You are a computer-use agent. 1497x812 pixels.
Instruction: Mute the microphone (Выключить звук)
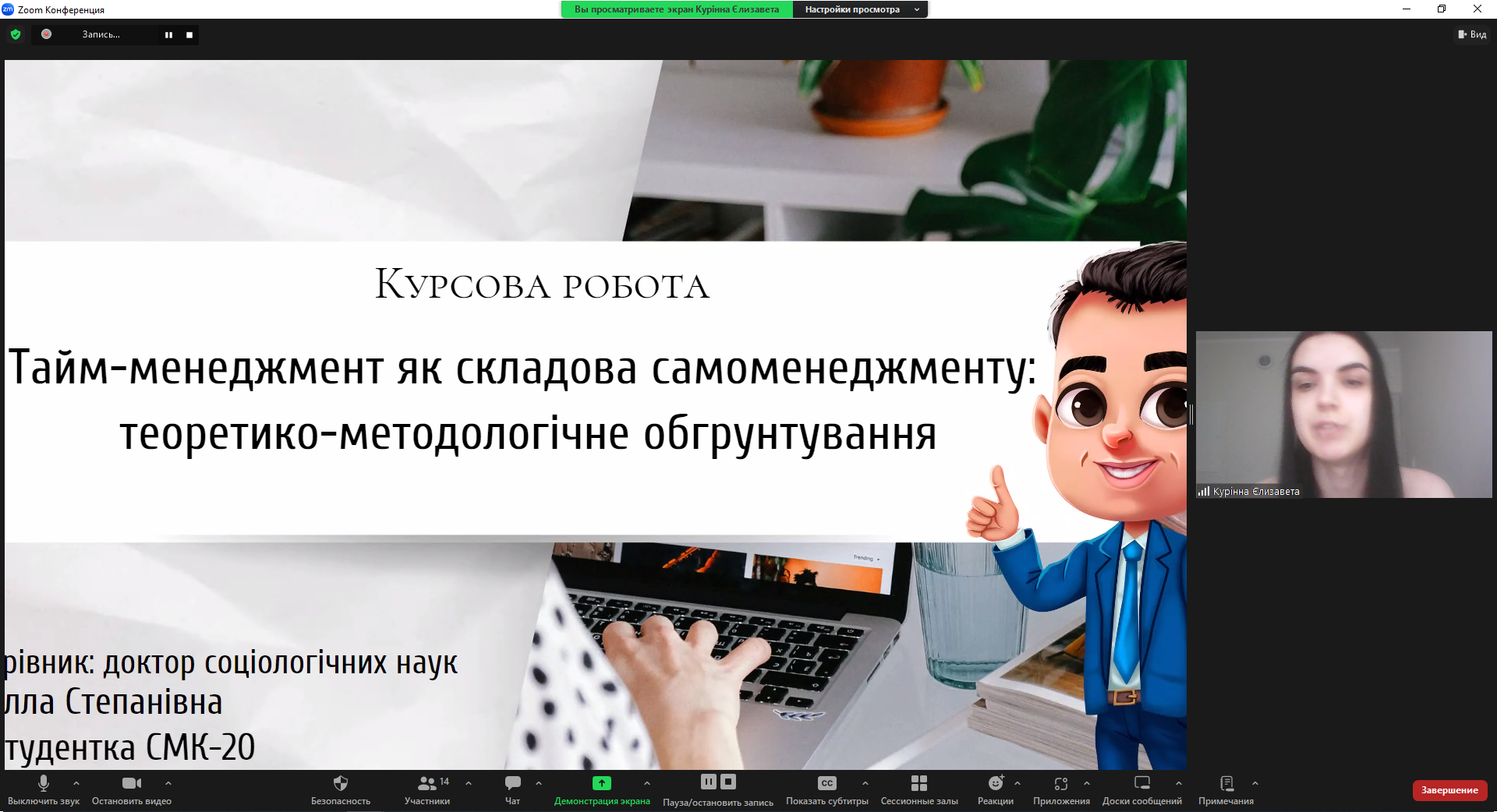44,783
